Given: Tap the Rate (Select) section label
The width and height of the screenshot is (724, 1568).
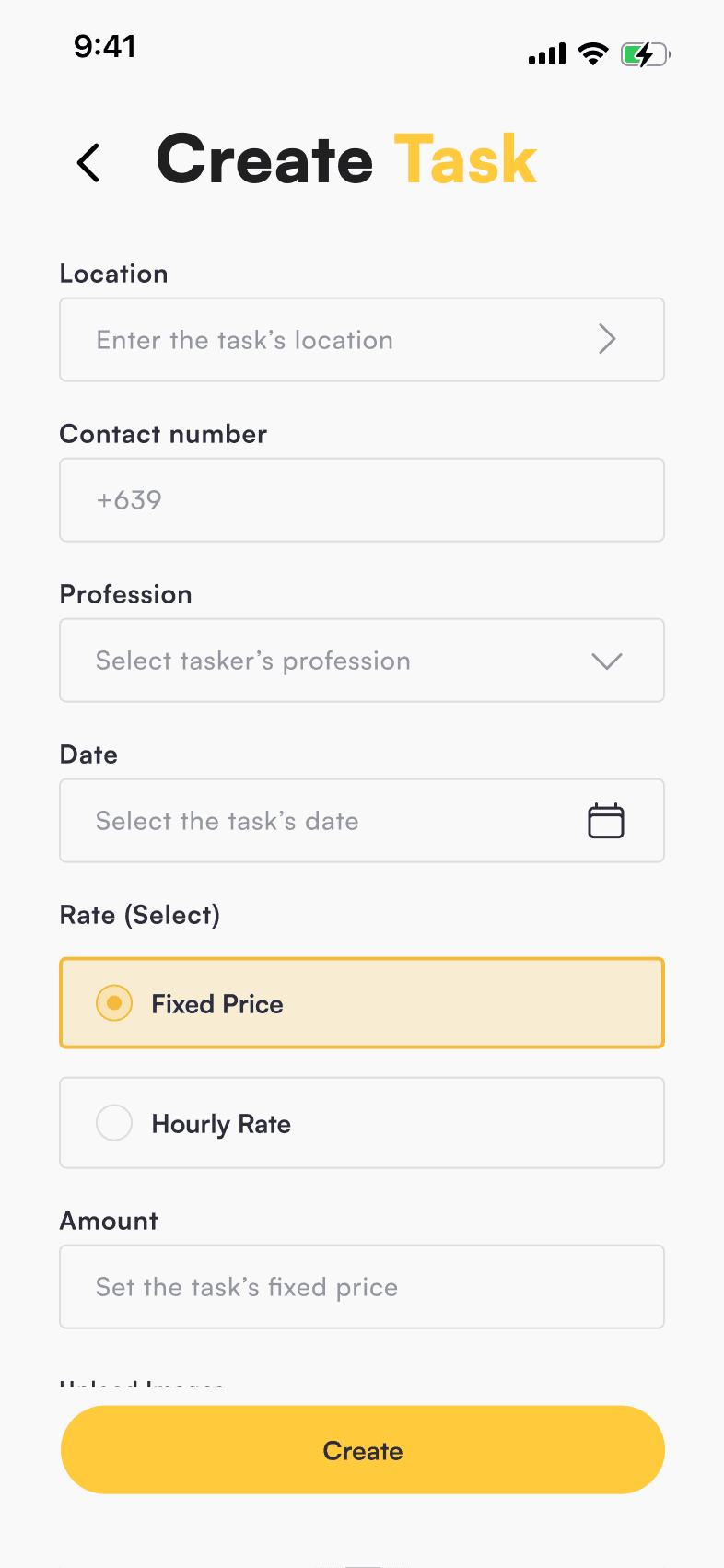Looking at the screenshot, I should pos(140,915).
